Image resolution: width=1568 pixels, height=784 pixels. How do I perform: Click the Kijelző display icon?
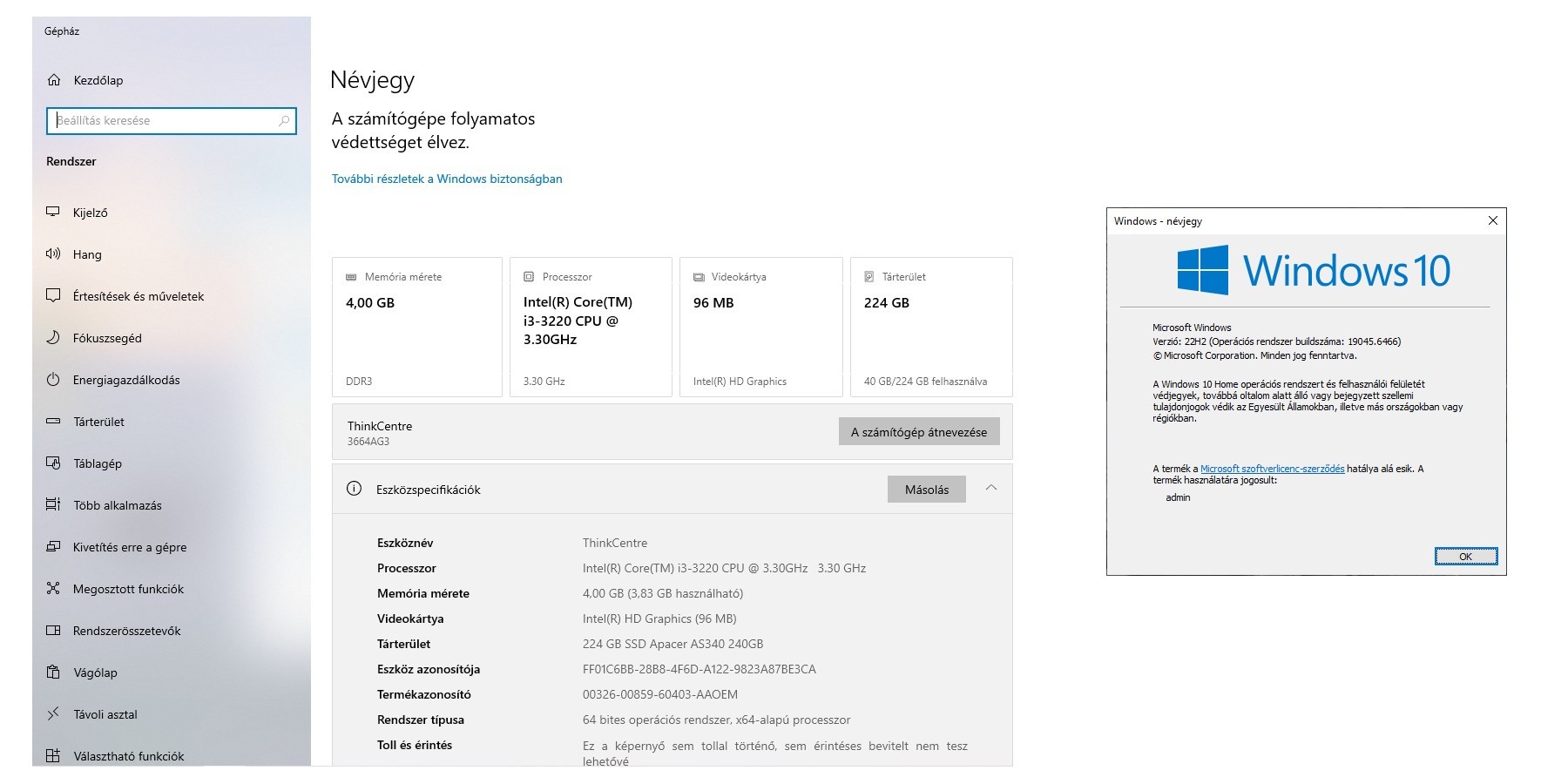53,212
